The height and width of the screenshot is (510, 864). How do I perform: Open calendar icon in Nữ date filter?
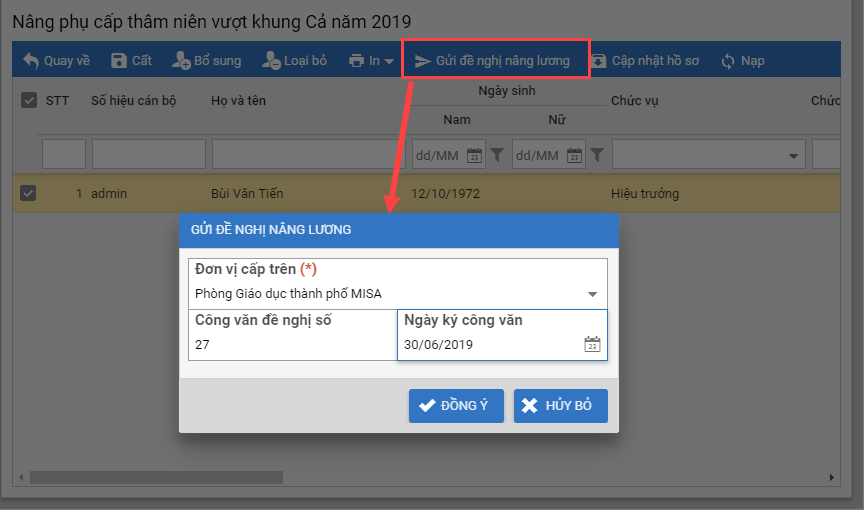point(575,155)
